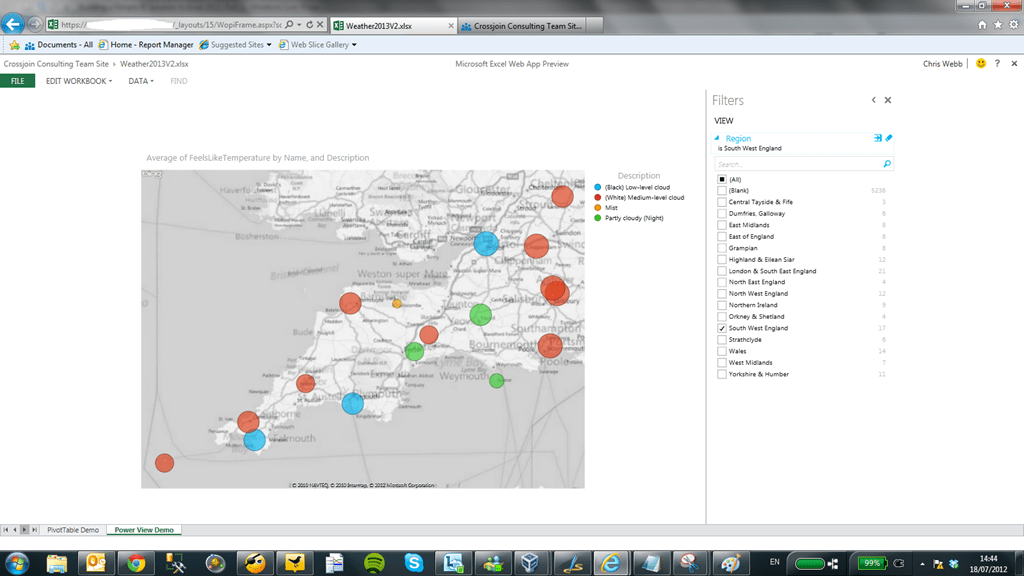Open browser tools gear icon
This screenshot has height=576, width=1024.
point(1014,25)
